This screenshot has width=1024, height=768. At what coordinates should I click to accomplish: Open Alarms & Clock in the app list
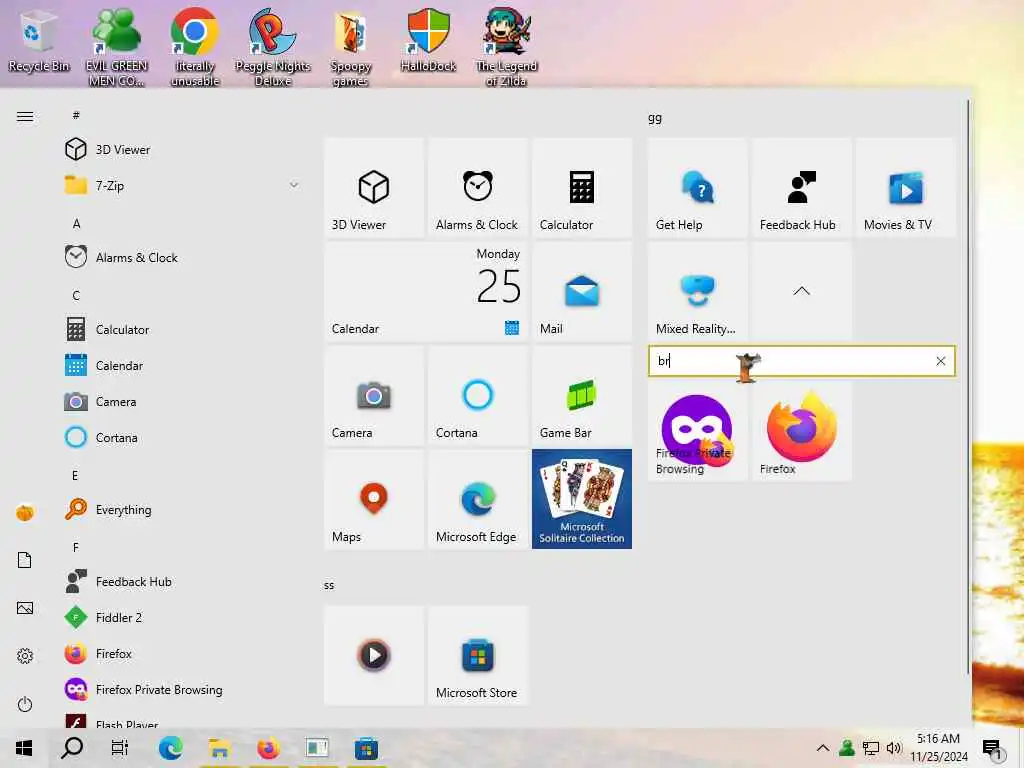(x=182, y=257)
